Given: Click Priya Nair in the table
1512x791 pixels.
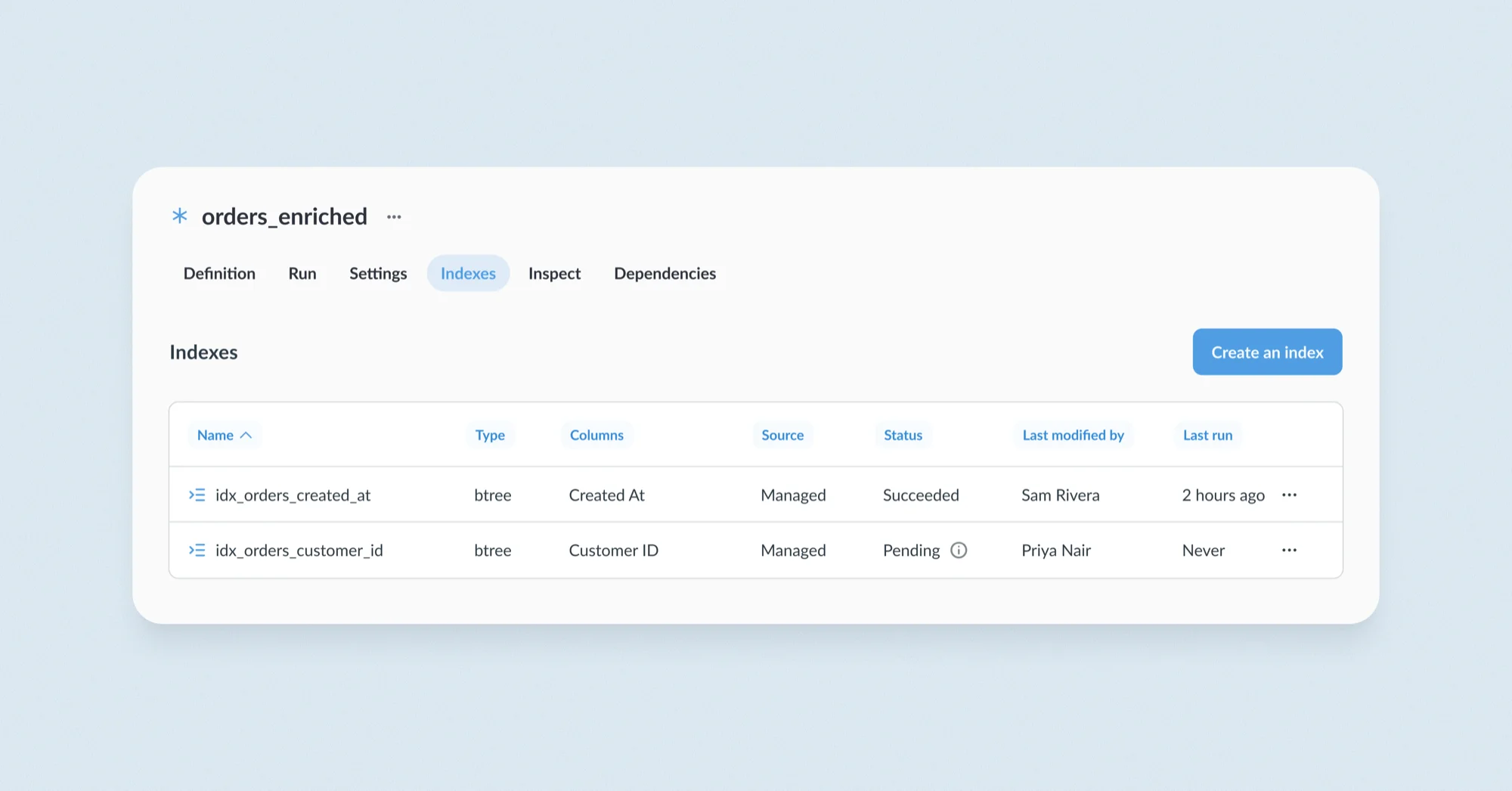Looking at the screenshot, I should 1056,550.
